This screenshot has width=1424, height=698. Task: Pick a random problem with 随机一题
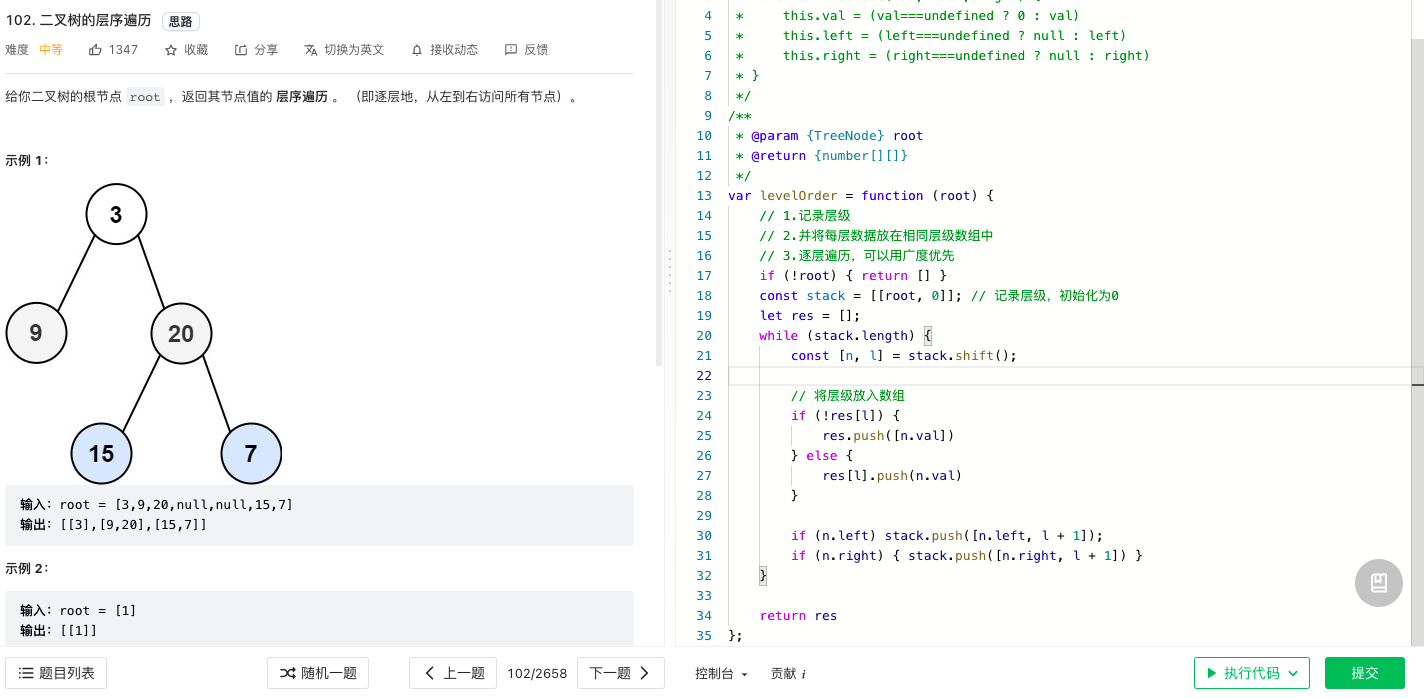click(318, 673)
